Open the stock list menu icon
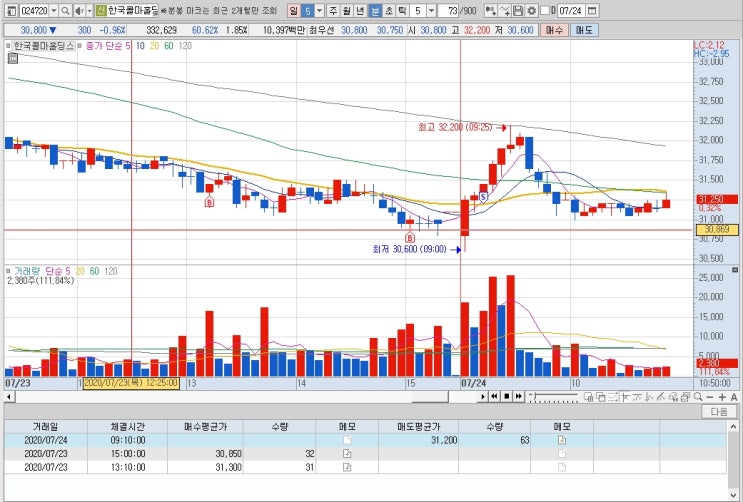Image resolution: width=743 pixels, height=502 pixels. point(12,10)
